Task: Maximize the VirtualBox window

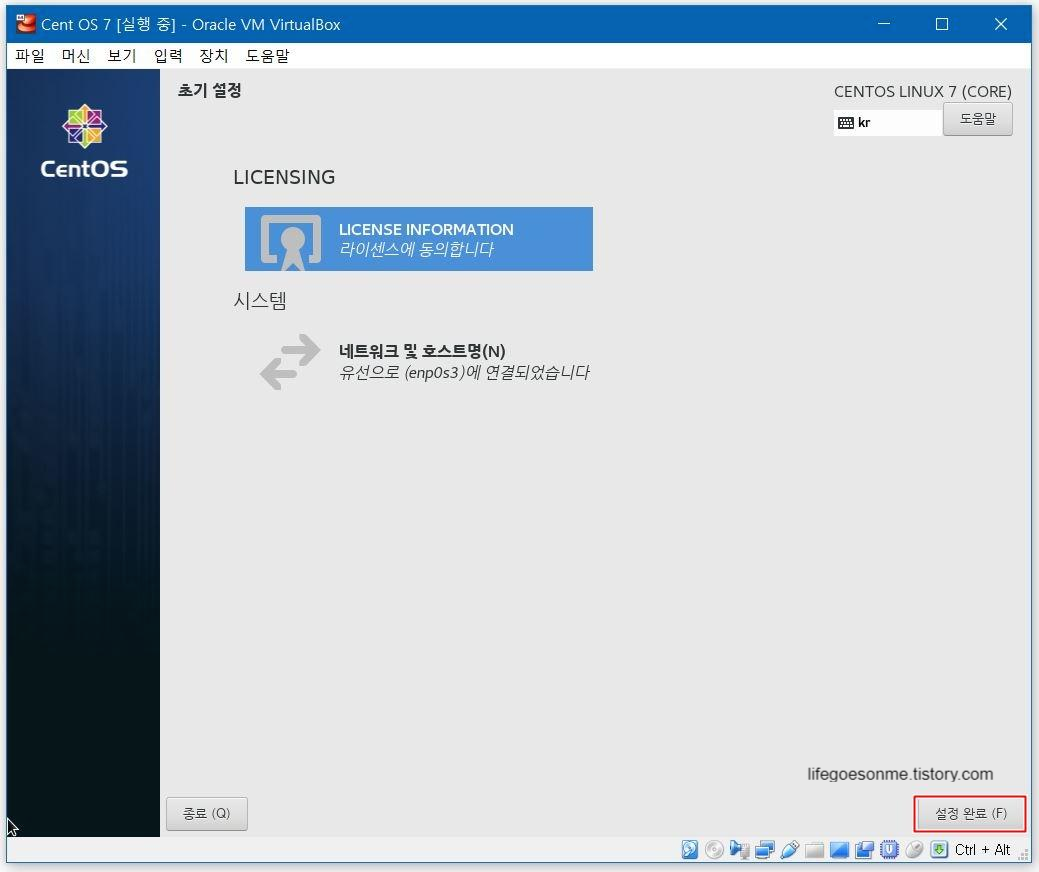Action: coord(942,24)
